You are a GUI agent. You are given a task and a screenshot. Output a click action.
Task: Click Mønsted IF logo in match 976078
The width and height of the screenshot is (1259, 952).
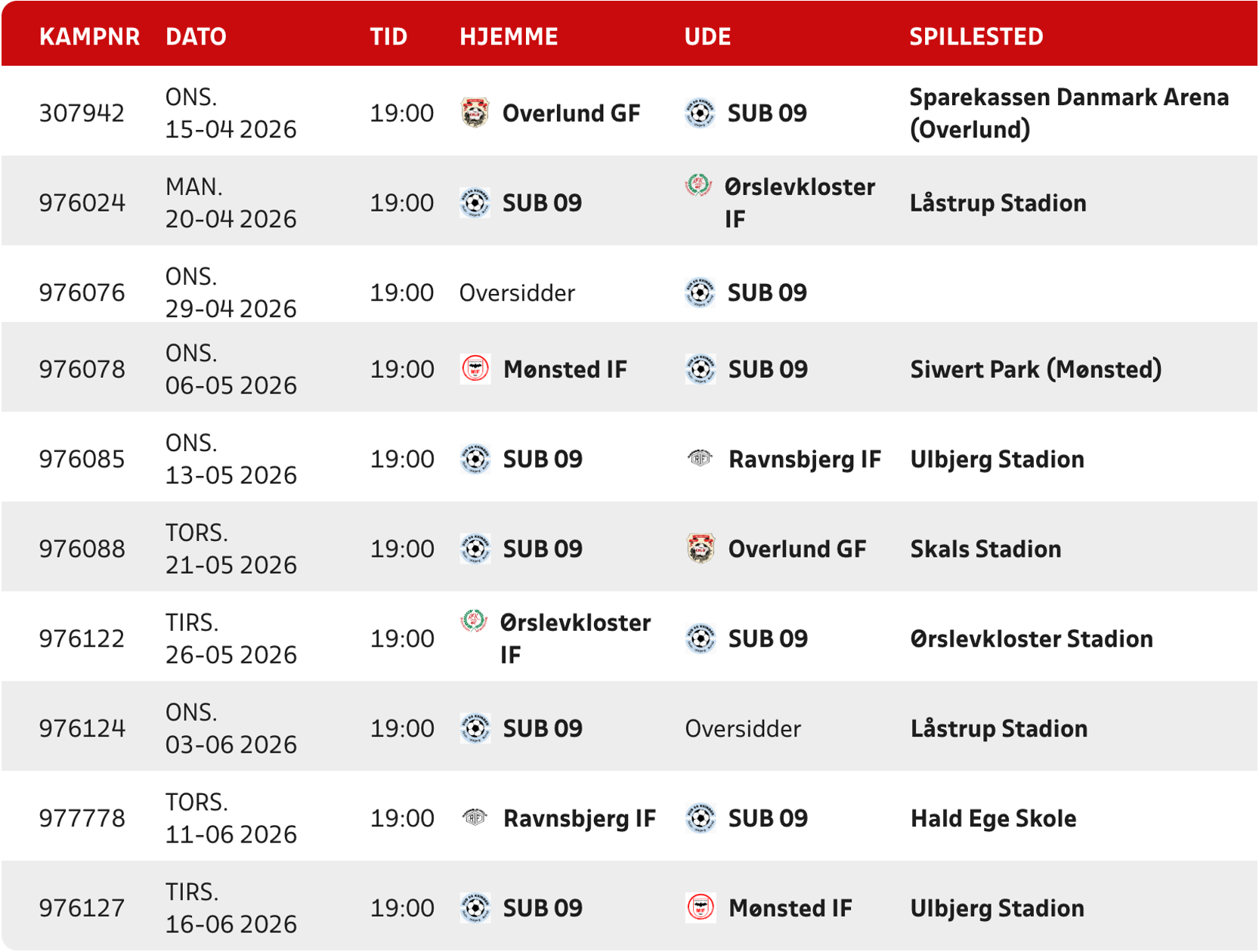[x=475, y=369]
